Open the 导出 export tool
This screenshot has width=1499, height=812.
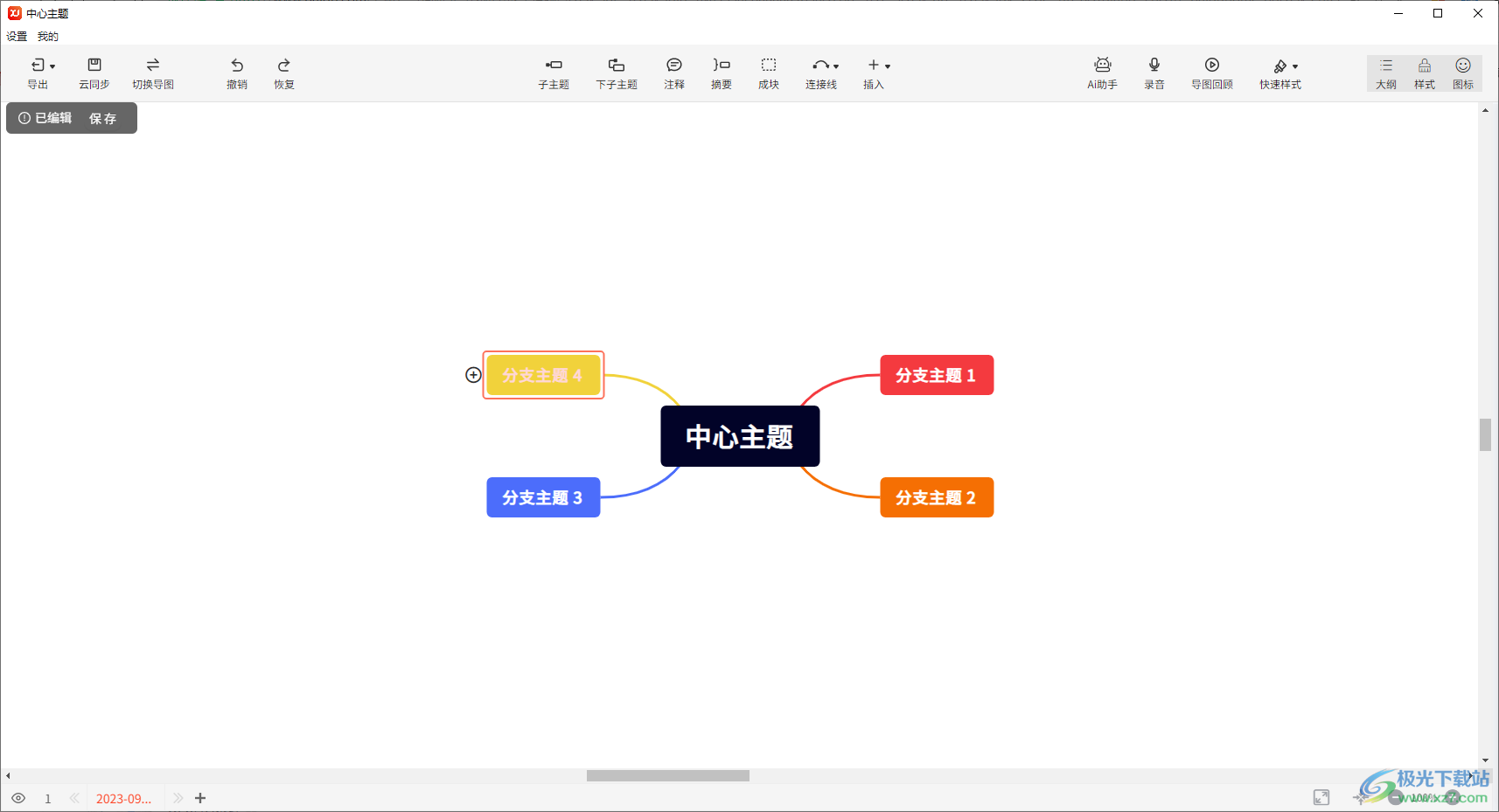pyautogui.click(x=38, y=73)
